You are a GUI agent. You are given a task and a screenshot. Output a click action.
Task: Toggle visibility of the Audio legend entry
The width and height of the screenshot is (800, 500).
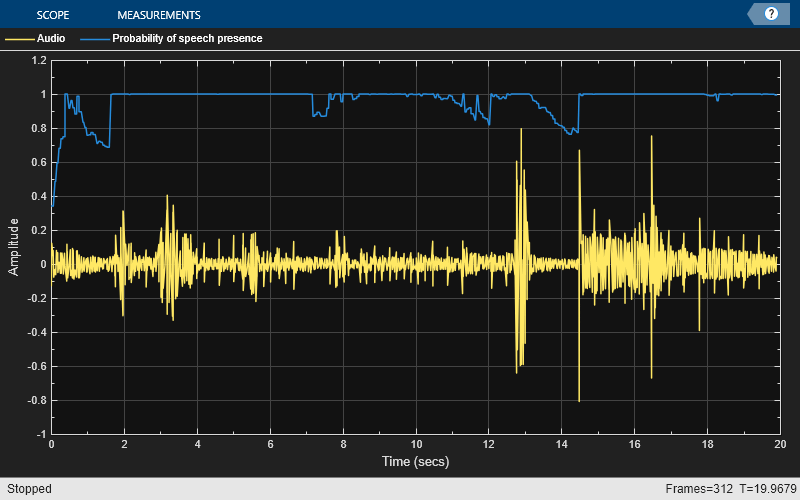(x=50, y=39)
